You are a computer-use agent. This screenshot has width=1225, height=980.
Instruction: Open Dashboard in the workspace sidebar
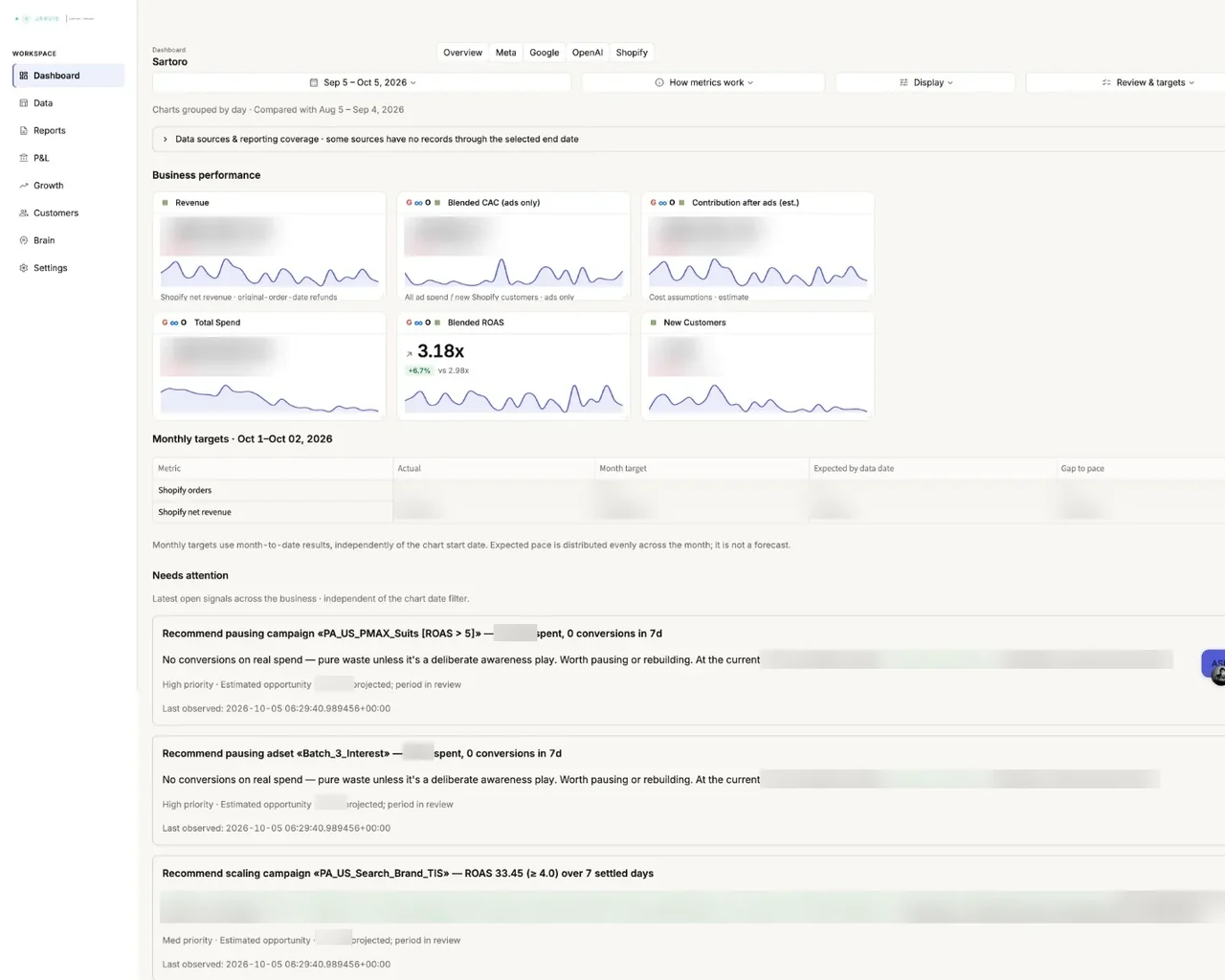68,76
